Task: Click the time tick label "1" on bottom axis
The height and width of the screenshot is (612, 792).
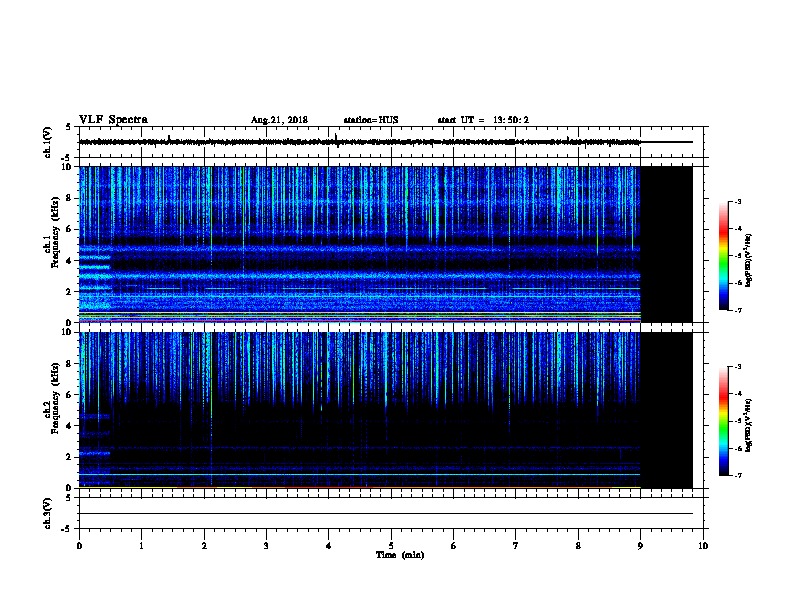Action: point(141,545)
